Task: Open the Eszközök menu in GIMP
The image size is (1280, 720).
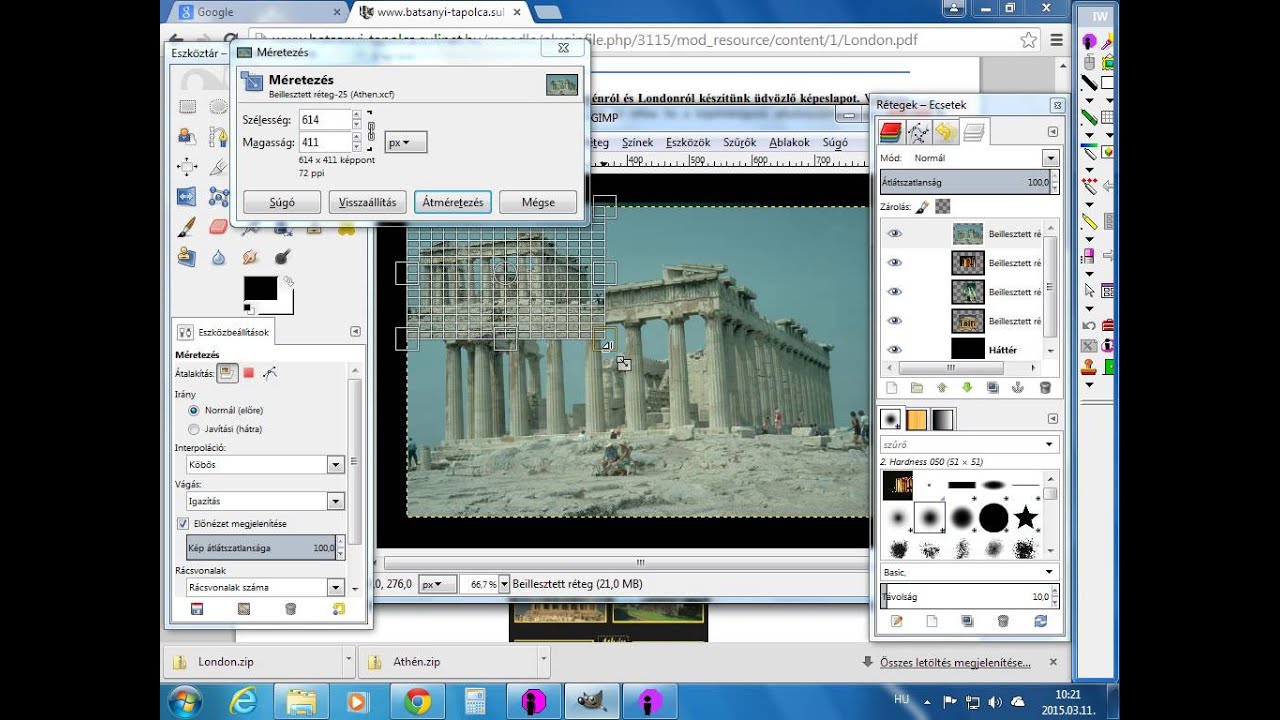Action: (688, 142)
